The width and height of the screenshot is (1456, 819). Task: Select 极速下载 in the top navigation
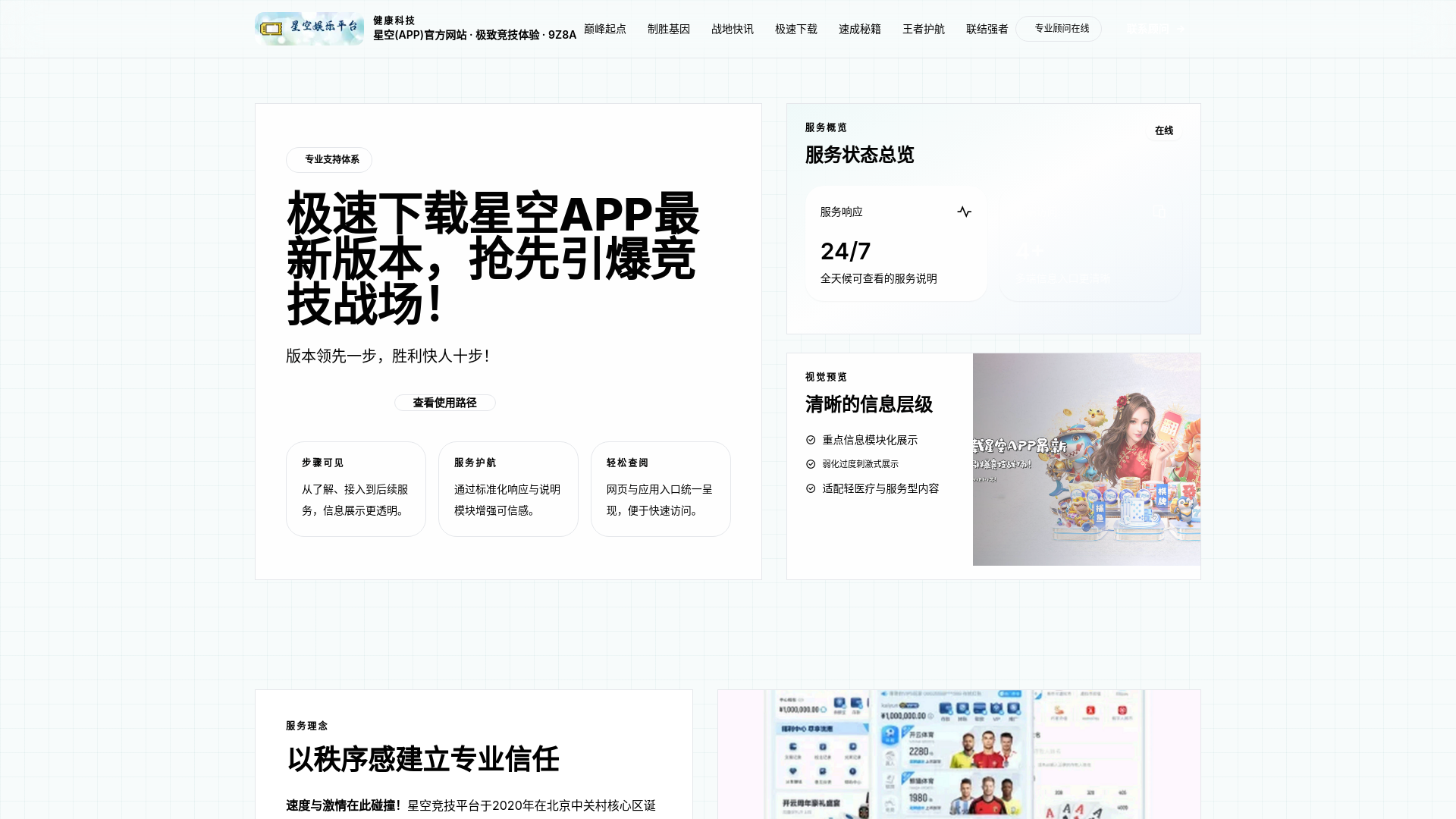tap(796, 29)
